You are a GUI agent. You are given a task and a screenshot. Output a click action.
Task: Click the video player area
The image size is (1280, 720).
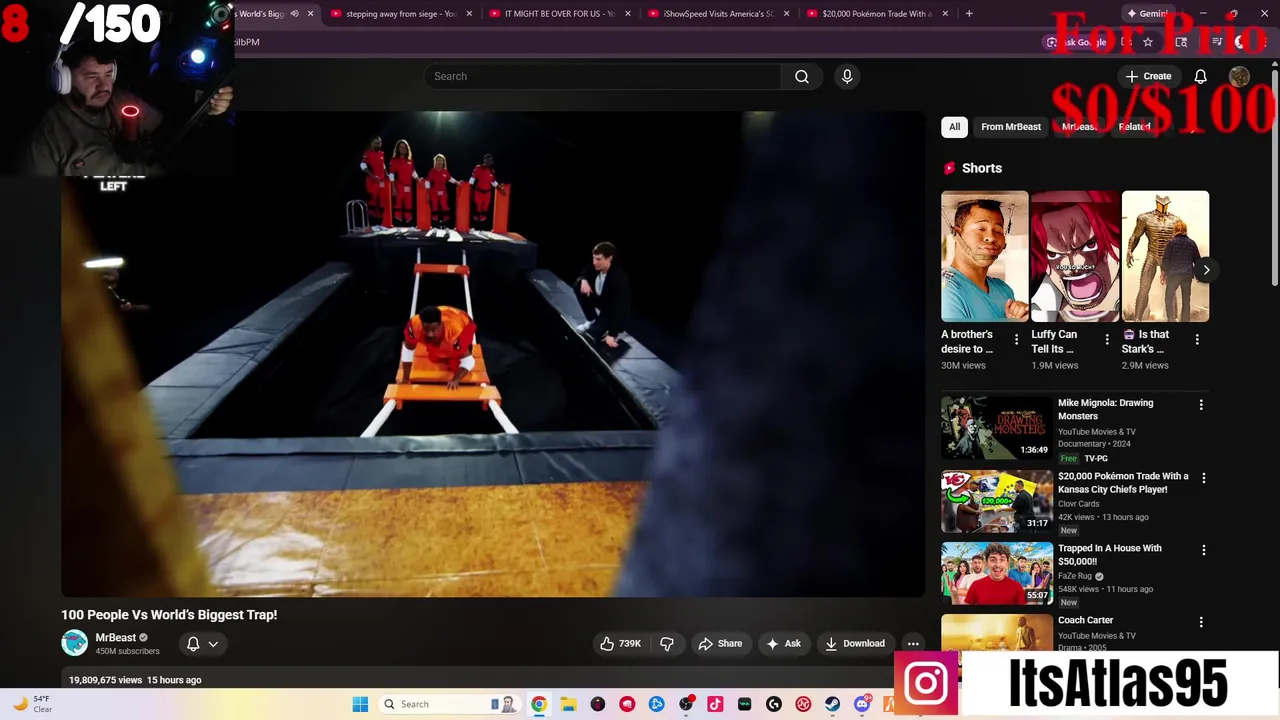(493, 354)
